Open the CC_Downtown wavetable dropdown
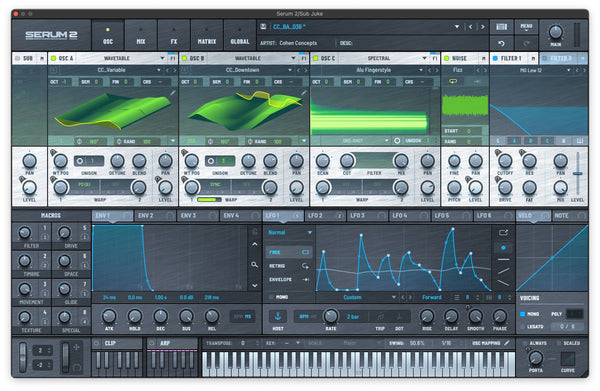Screen dimensions: 600x391 point(290,70)
